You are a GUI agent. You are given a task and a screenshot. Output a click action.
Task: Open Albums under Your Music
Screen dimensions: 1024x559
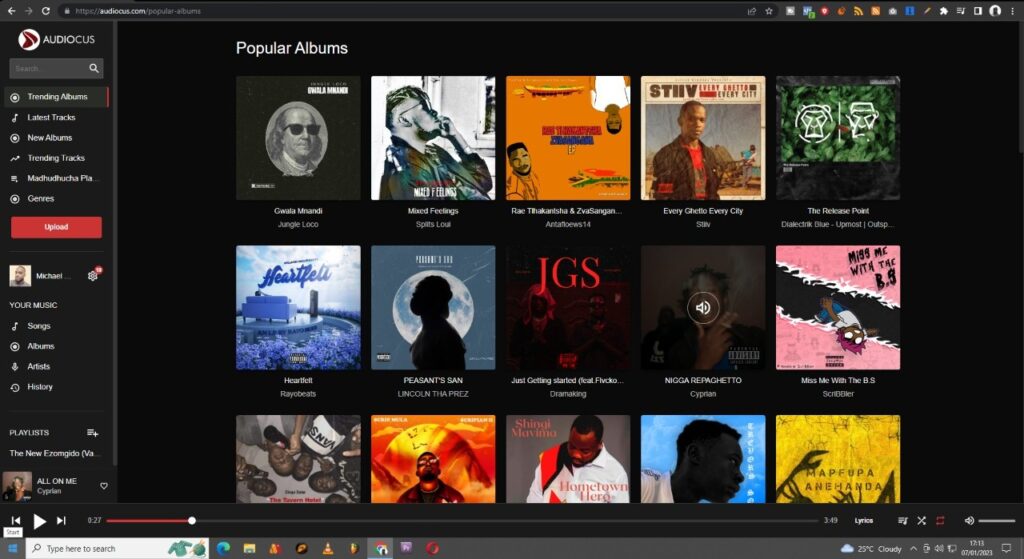[40, 346]
